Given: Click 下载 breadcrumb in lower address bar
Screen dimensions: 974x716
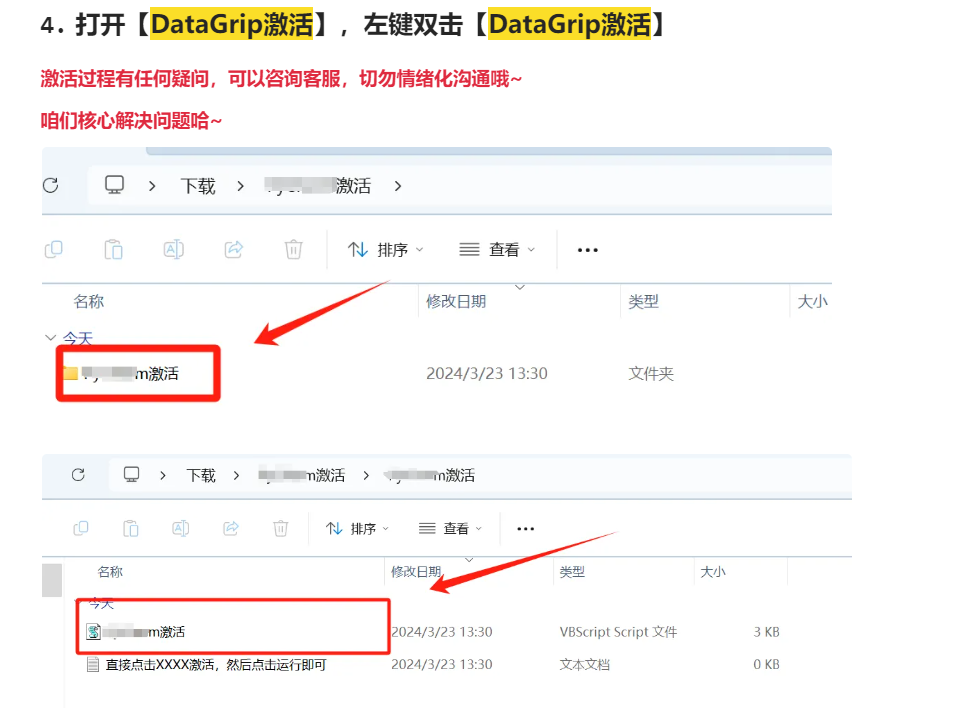Looking at the screenshot, I should (201, 475).
